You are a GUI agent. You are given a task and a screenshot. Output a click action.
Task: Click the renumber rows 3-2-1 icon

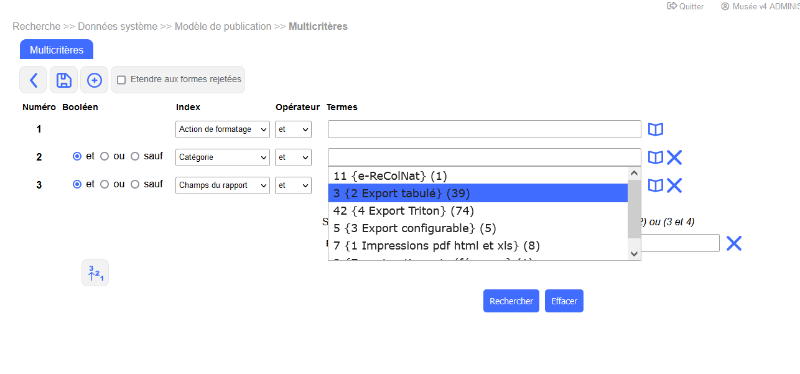pyautogui.click(x=95, y=273)
